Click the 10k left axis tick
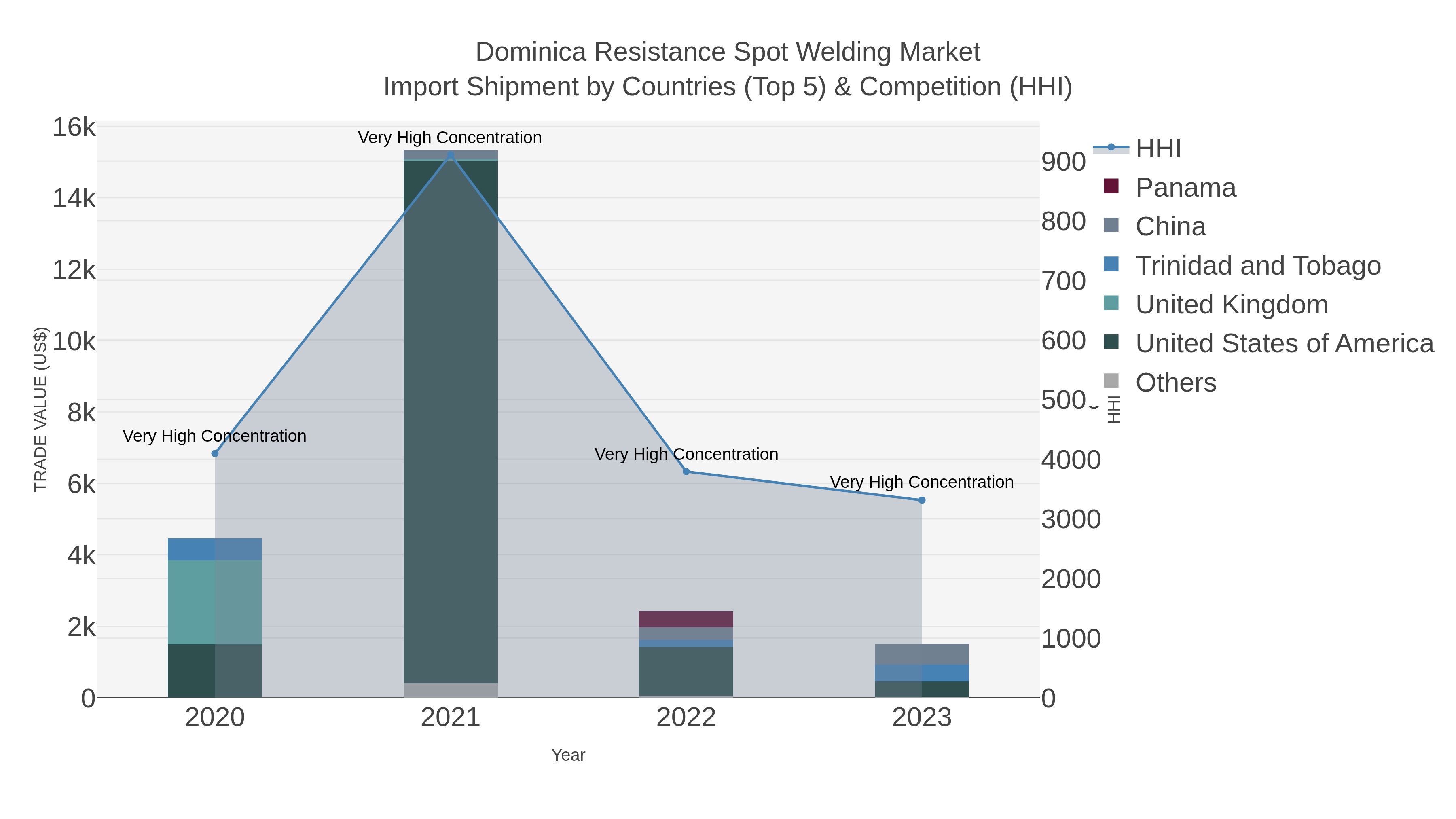 pos(74,341)
